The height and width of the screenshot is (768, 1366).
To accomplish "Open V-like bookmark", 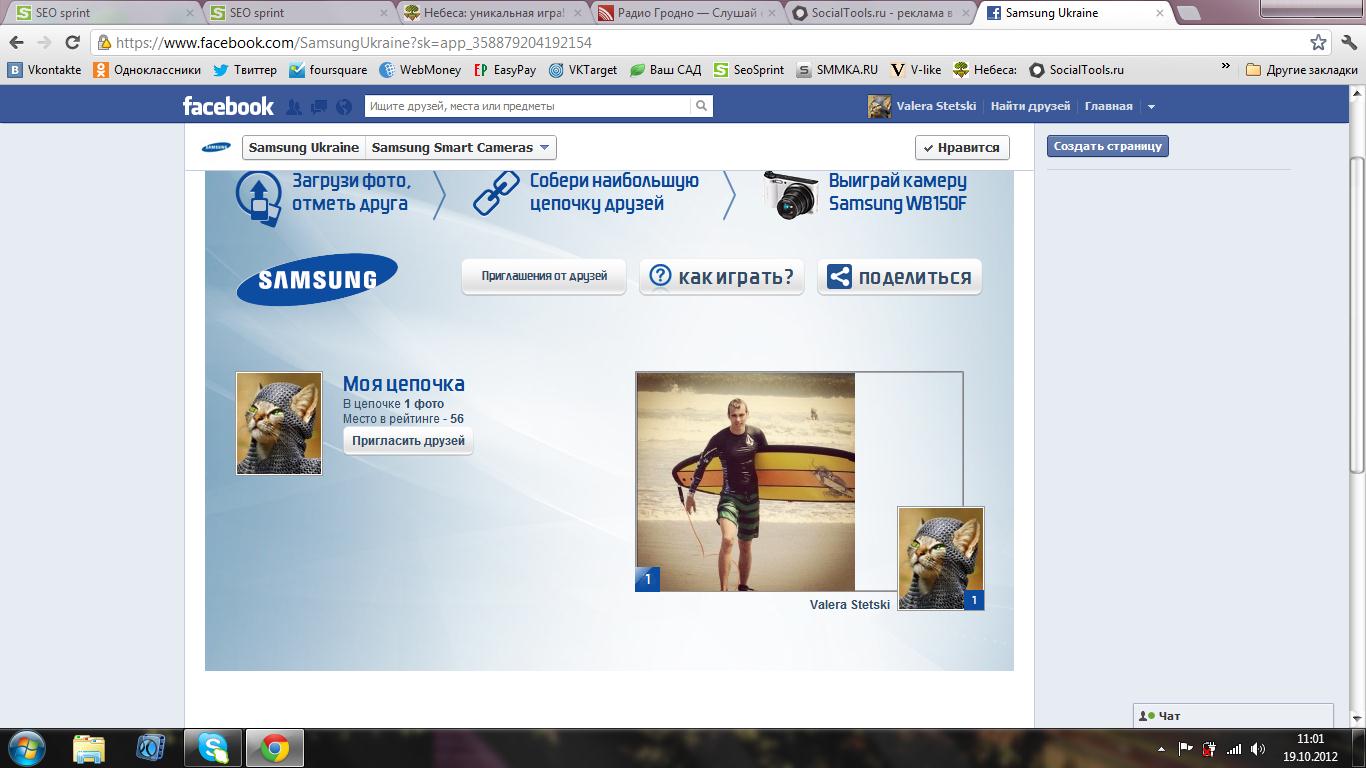I will click(915, 70).
